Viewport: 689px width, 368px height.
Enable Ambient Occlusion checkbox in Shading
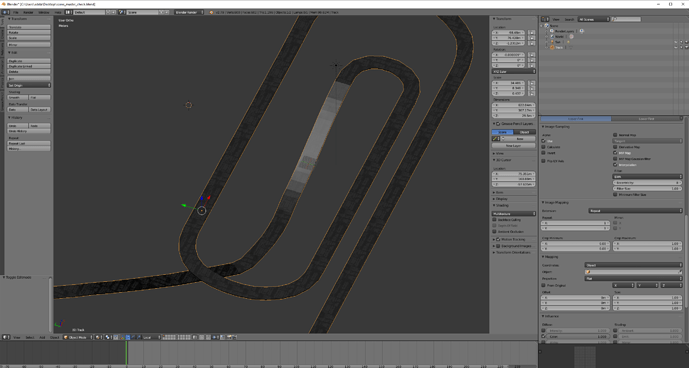pos(494,231)
